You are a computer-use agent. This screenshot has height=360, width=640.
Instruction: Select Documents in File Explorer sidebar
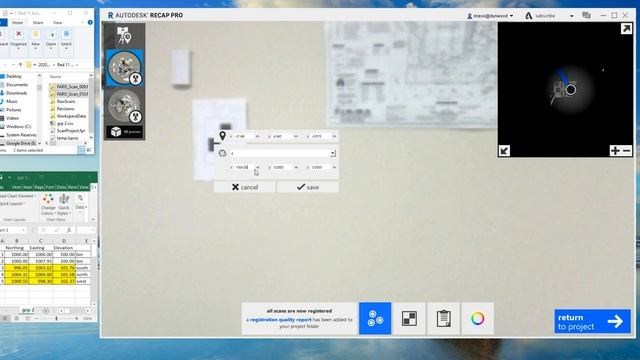[17, 84]
